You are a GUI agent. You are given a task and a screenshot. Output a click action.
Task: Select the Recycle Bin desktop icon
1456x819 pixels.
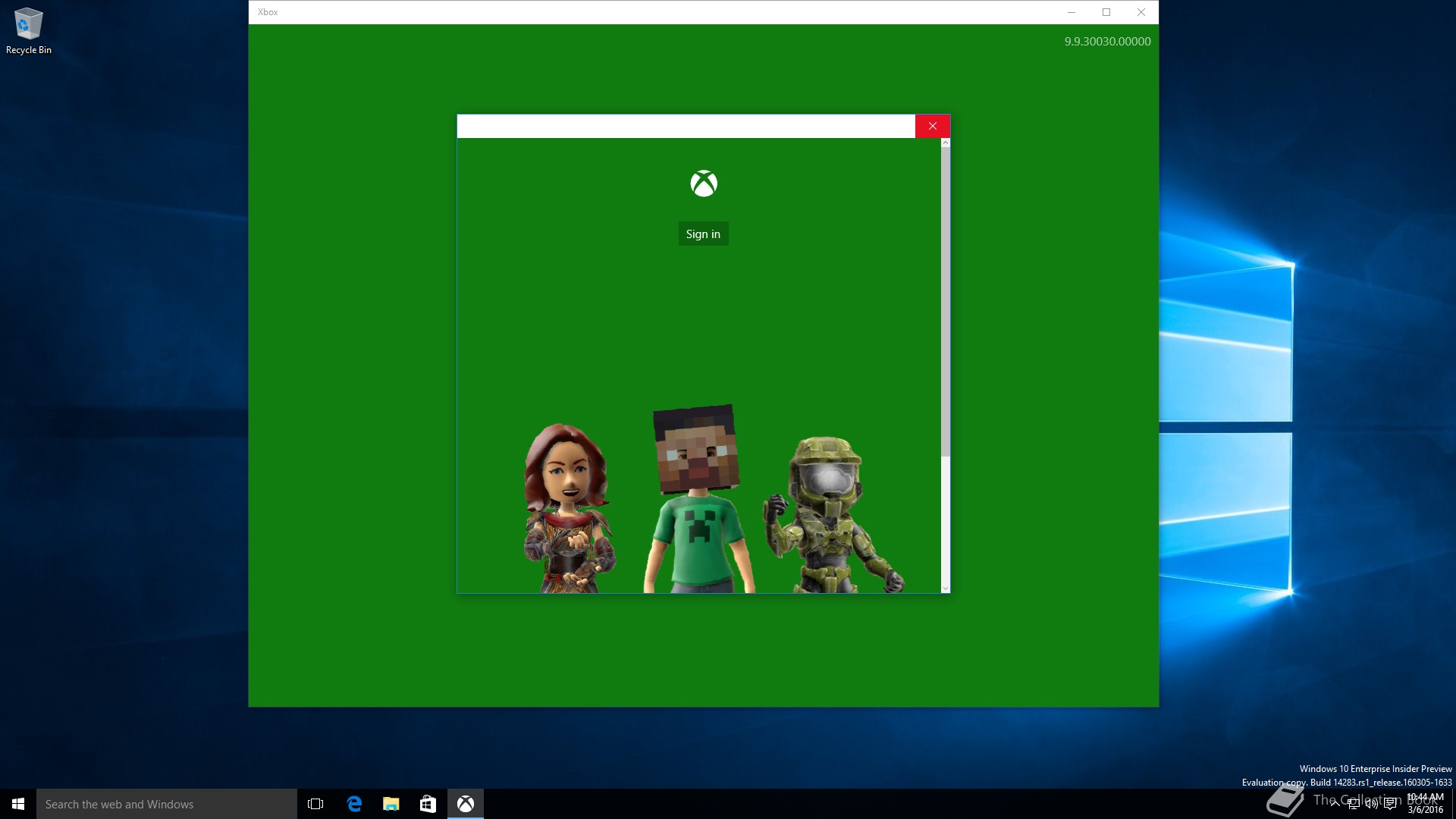click(x=29, y=30)
